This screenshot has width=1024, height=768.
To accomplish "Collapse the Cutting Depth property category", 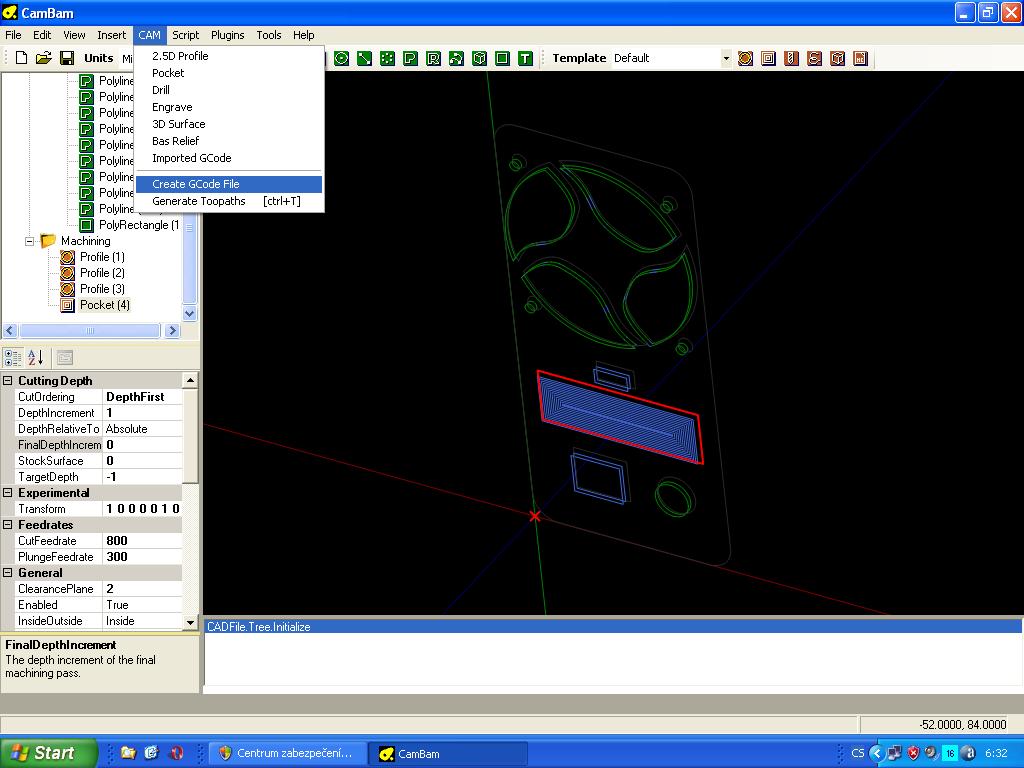I will pyautogui.click(x=8, y=381).
